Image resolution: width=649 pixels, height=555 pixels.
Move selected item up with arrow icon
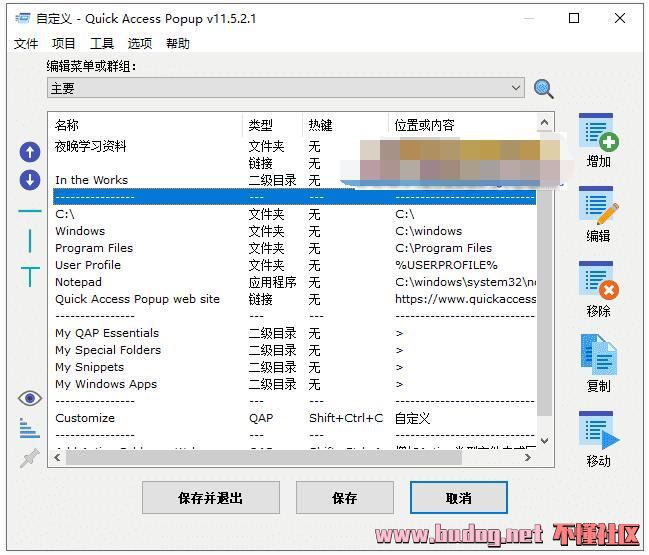pos(30,152)
